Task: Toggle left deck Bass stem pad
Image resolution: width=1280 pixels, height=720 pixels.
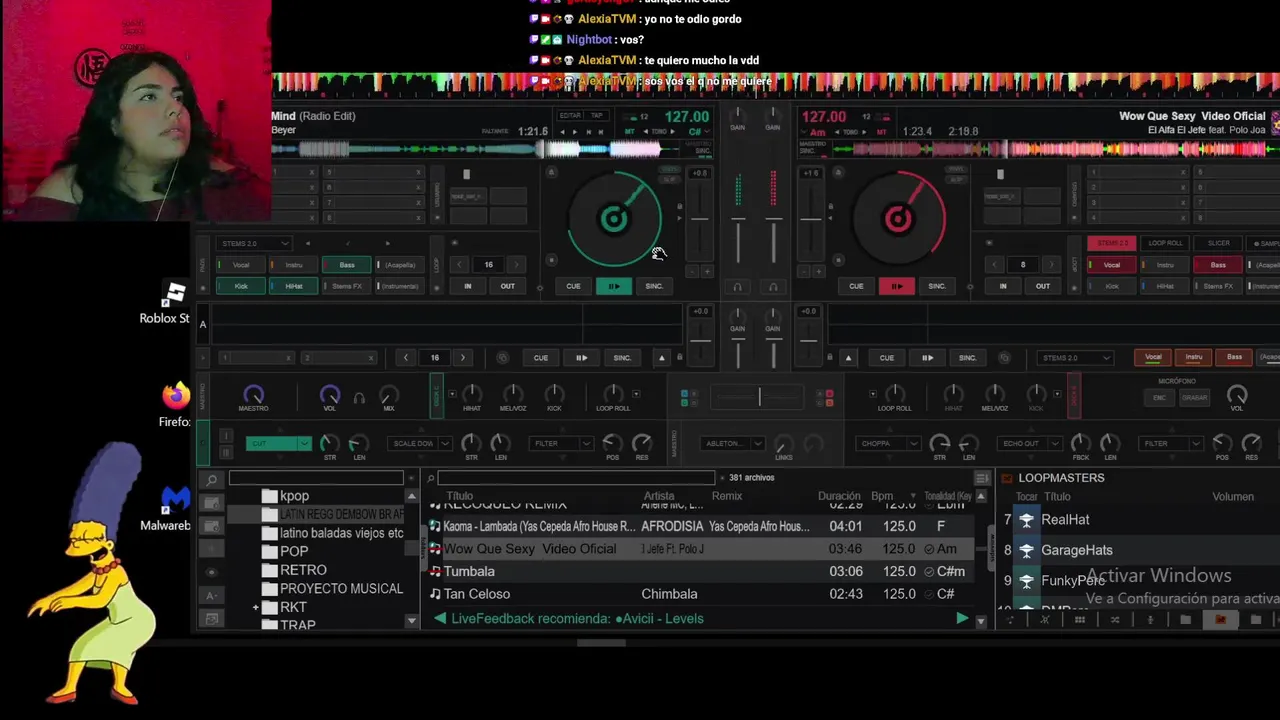Action: (x=347, y=265)
